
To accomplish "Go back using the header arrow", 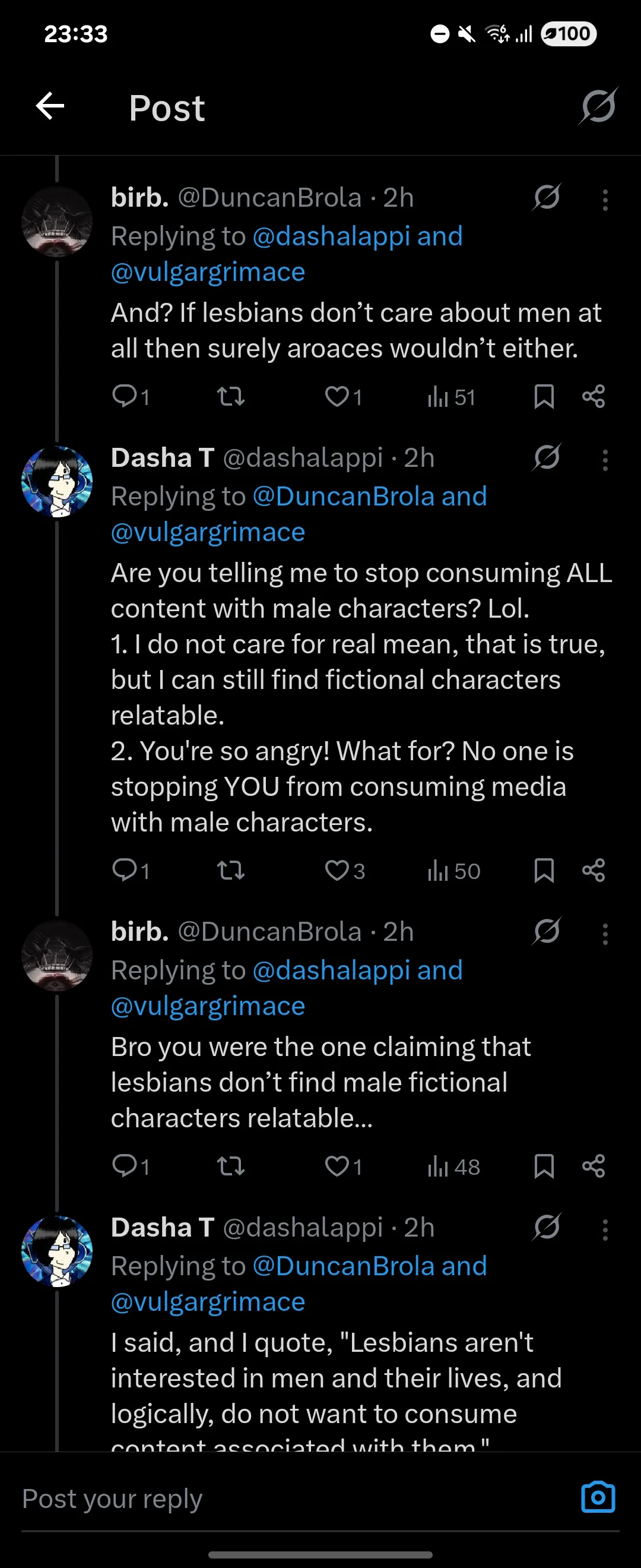I will (50, 107).
